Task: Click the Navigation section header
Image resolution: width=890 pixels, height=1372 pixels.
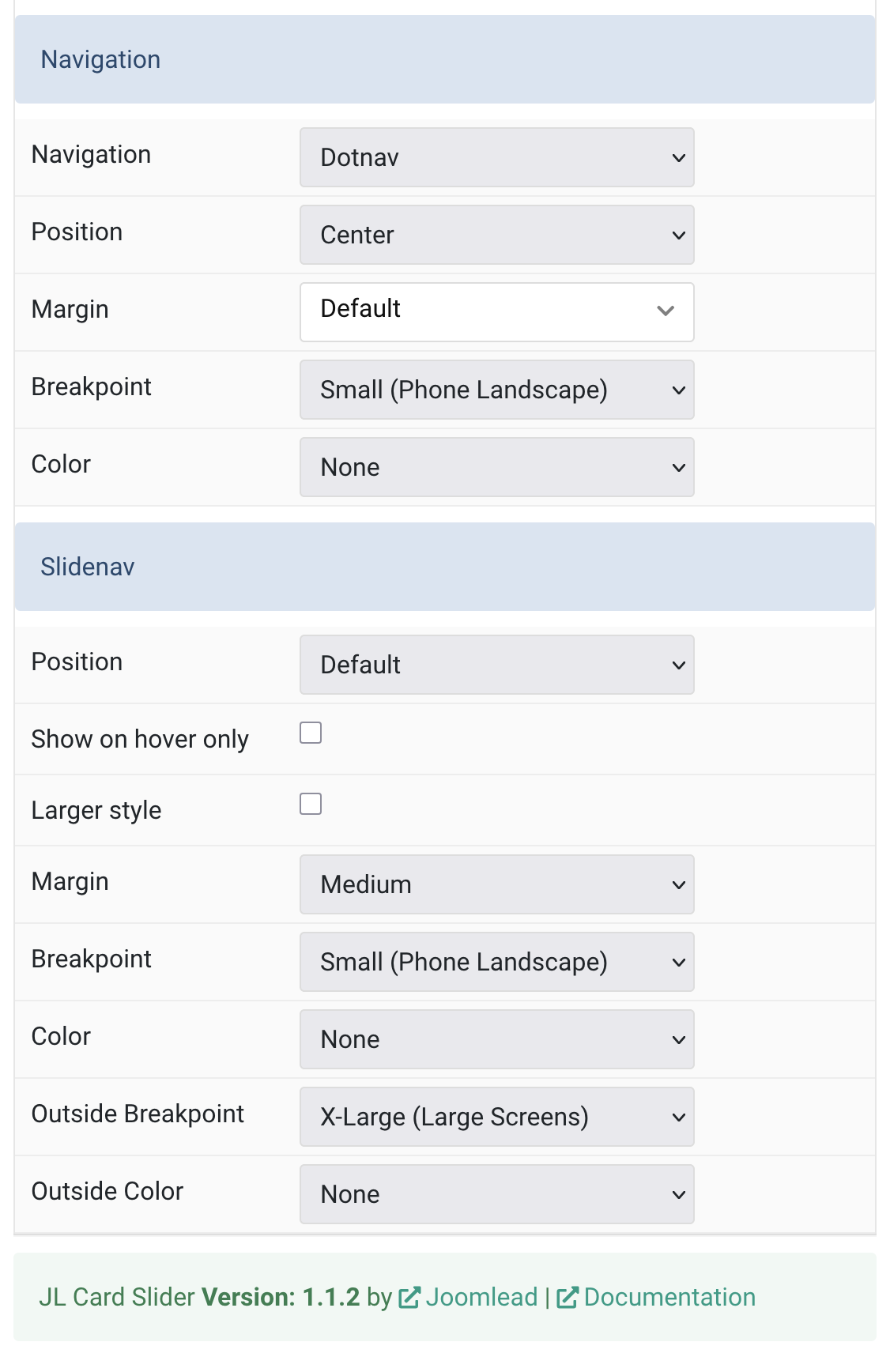Action: [x=445, y=59]
